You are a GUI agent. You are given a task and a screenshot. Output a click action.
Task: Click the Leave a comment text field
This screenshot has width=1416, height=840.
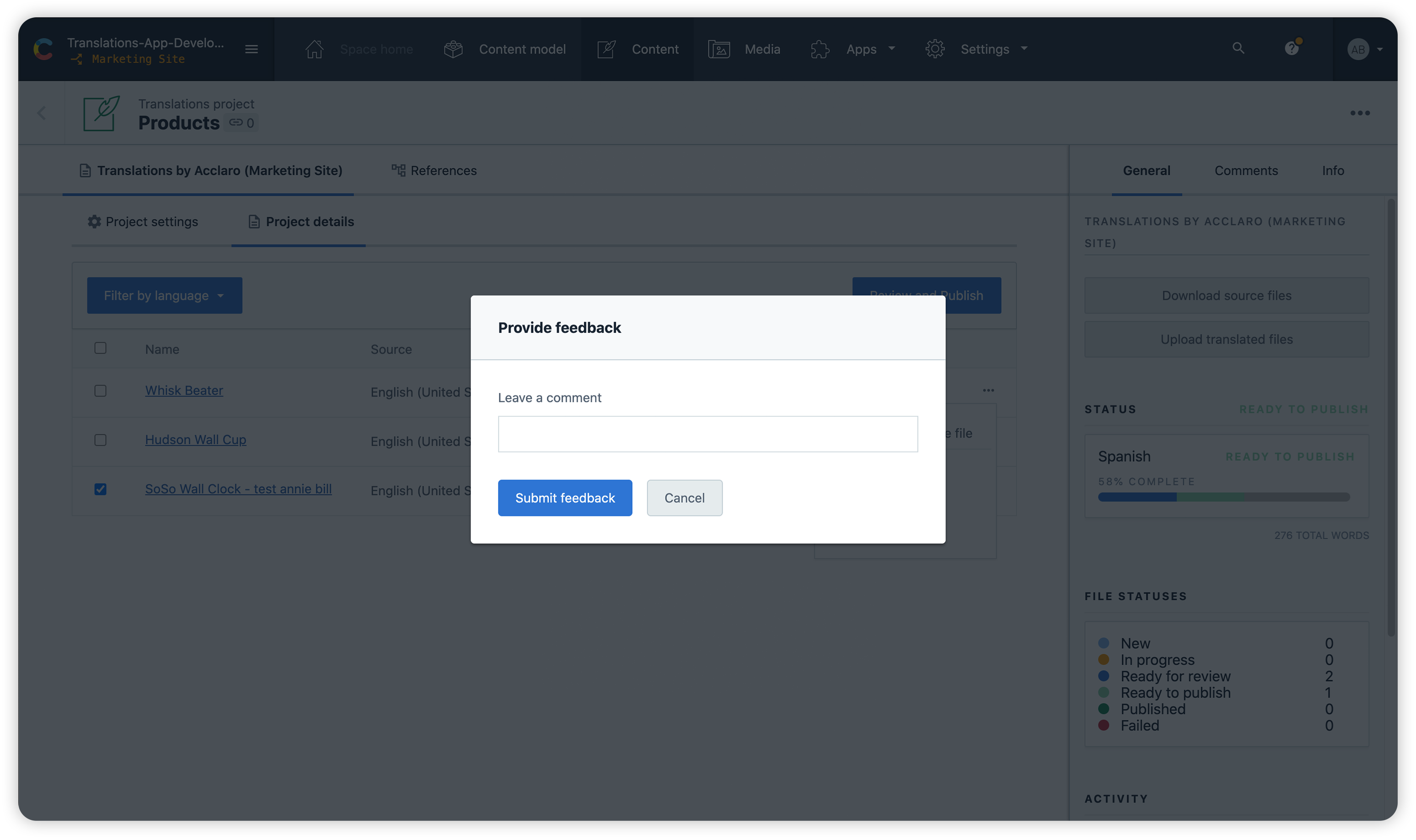pyautogui.click(x=707, y=434)
